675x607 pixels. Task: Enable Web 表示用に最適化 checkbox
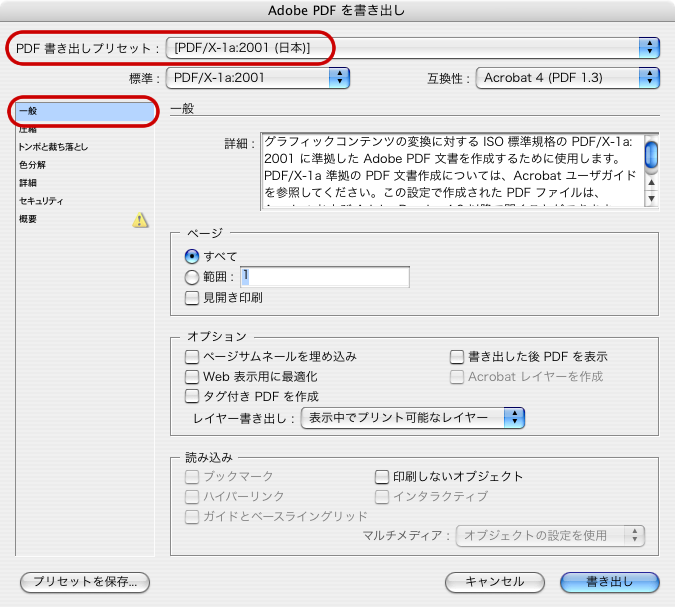tap(192, 377)
